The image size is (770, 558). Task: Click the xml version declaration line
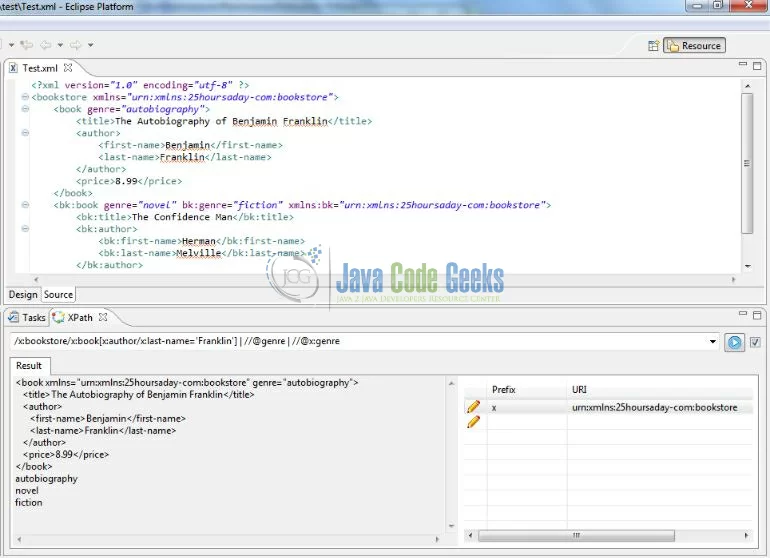(x=140, y=85)
